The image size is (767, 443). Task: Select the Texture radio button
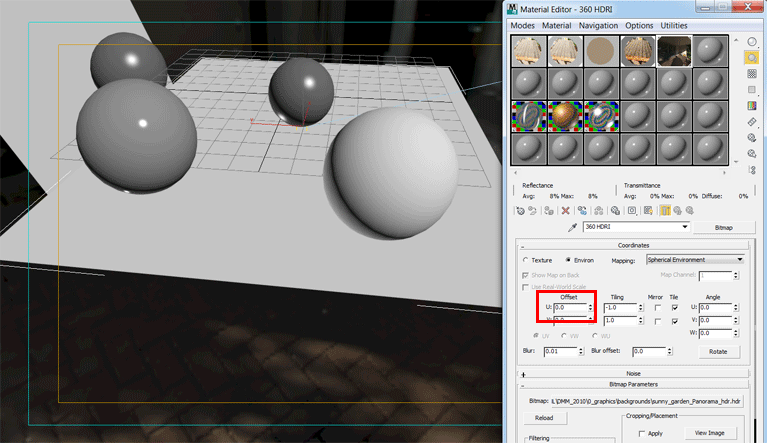[x=526, y=260]
